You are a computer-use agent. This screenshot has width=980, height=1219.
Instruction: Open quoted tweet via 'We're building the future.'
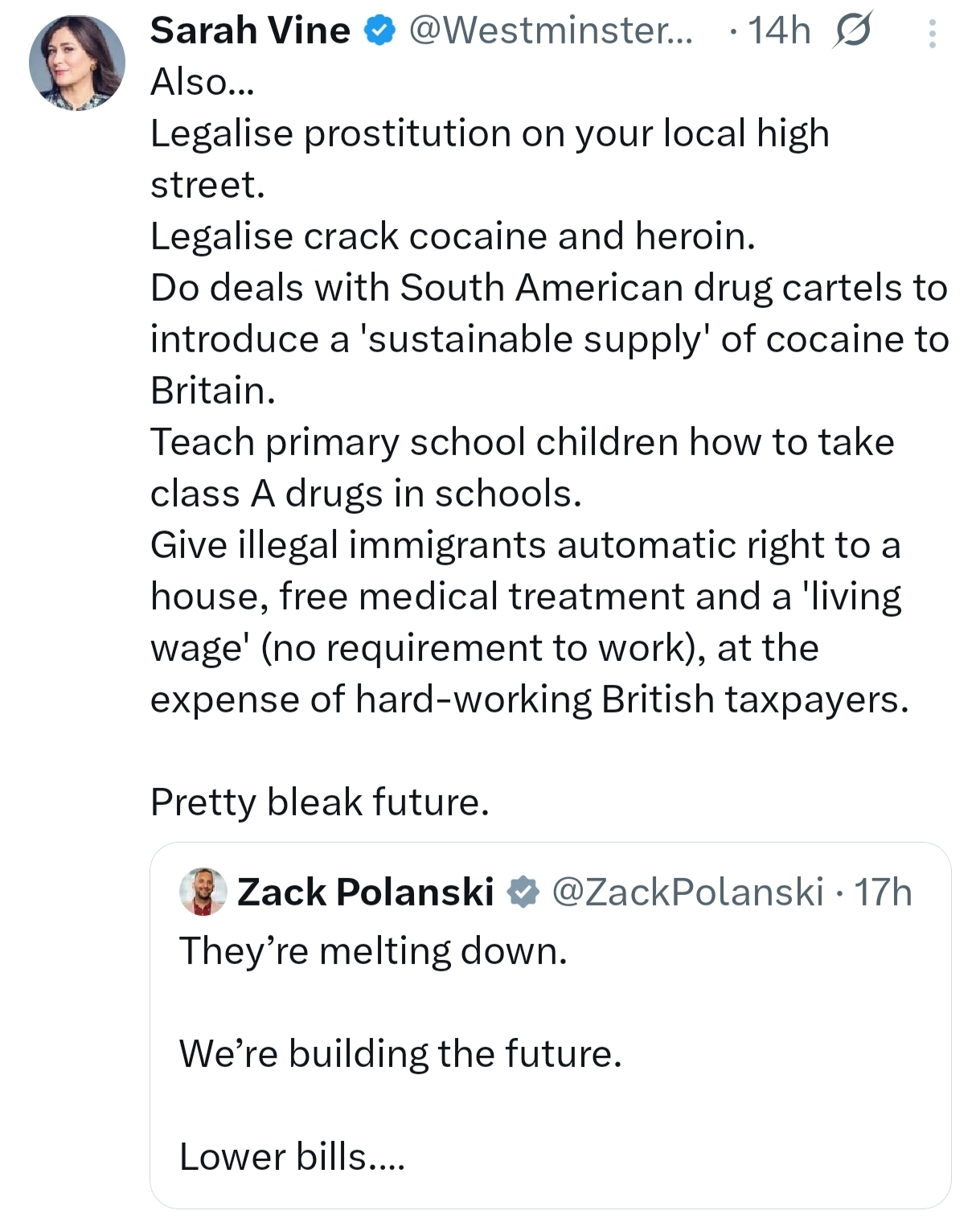click(x=400, y=1053)
